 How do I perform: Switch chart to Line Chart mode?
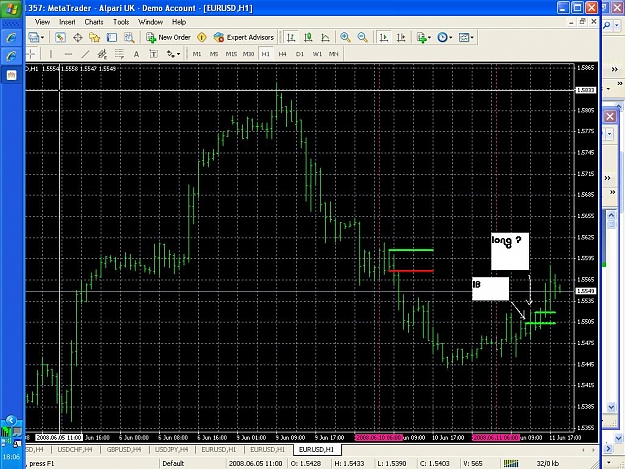pos(325,37)
